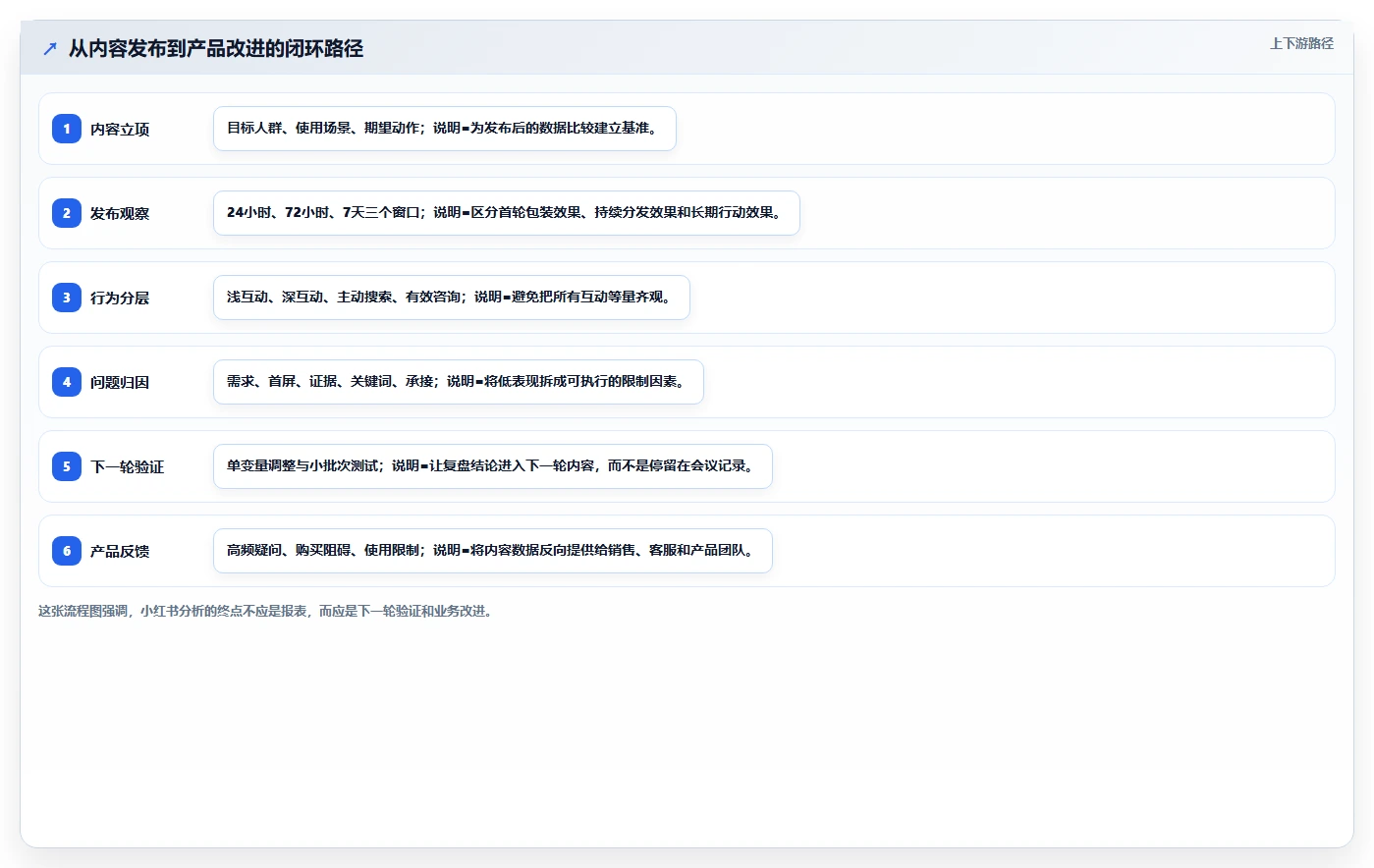Click the description box starting 高频疑问、购买阻碍

[x=493, y=551]
